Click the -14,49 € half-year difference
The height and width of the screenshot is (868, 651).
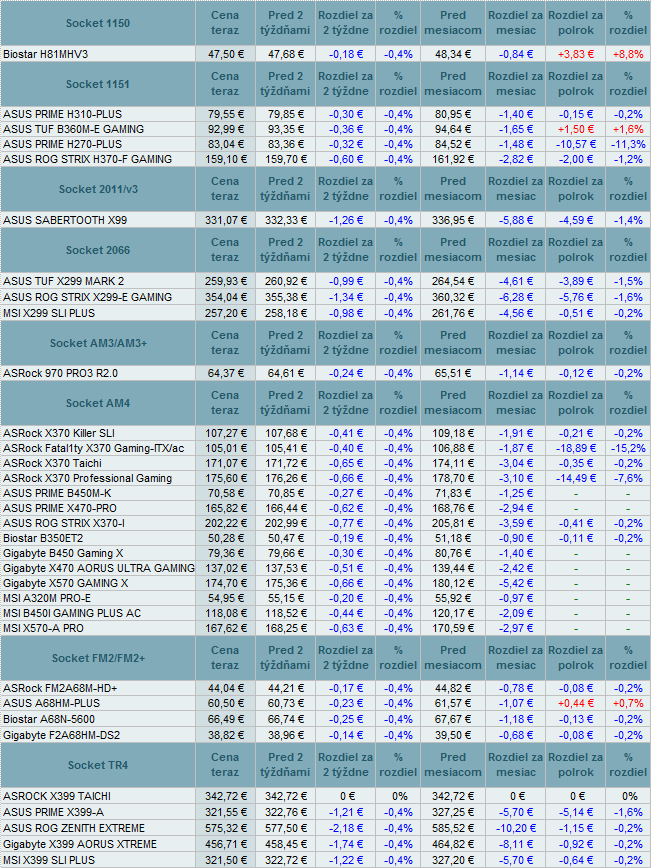(576, 478)
